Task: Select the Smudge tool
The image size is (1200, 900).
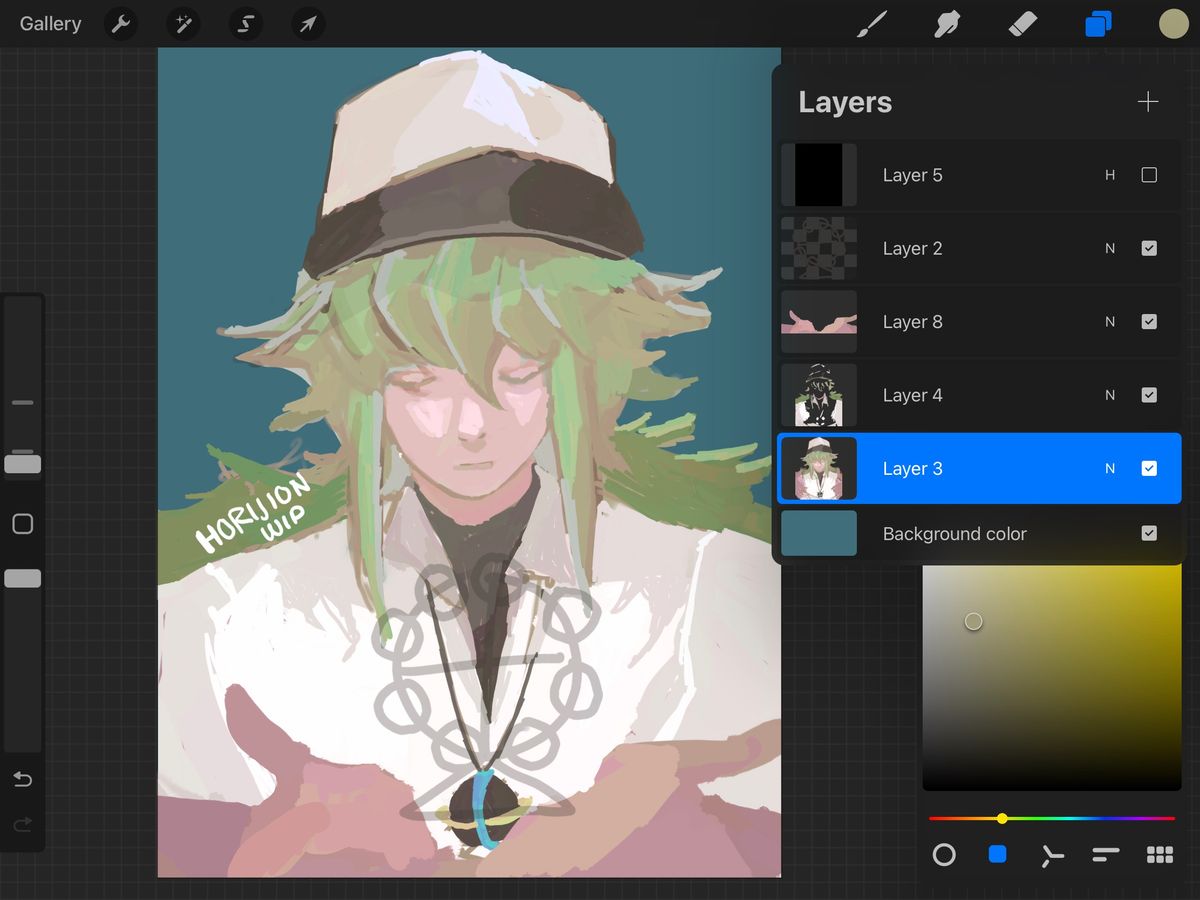Action: point(947,24)
